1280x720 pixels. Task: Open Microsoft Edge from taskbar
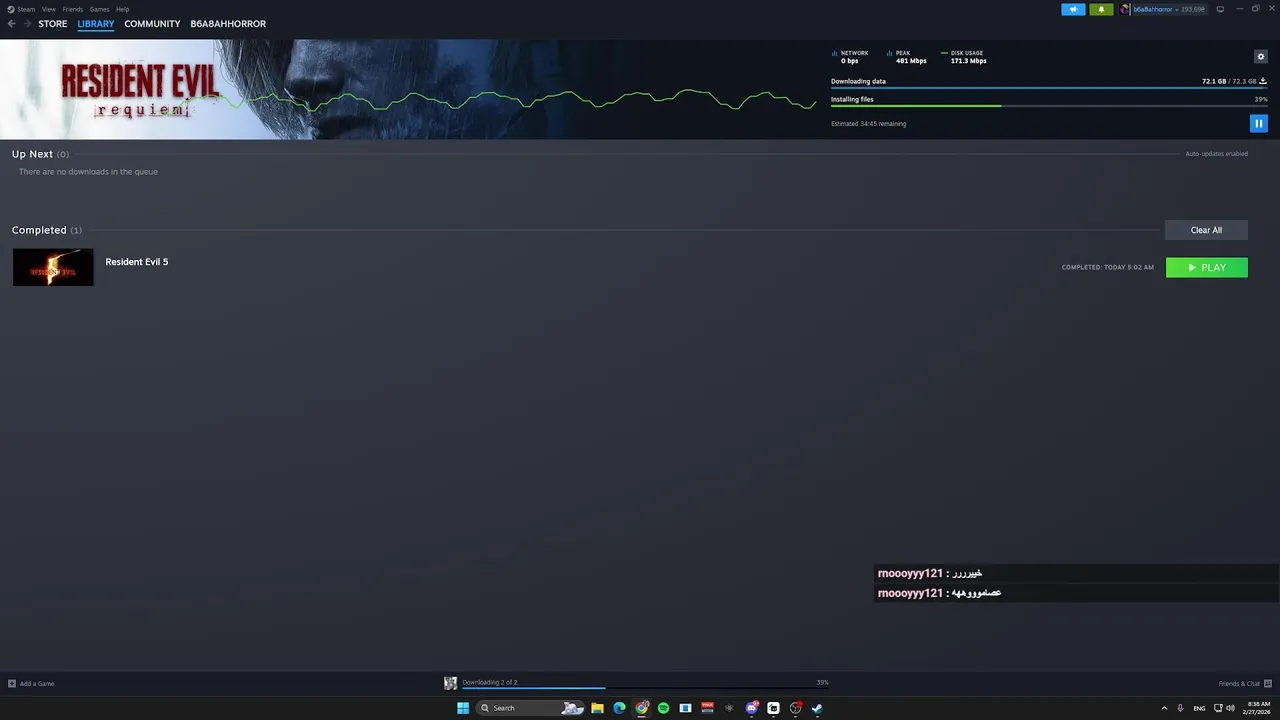619,708
